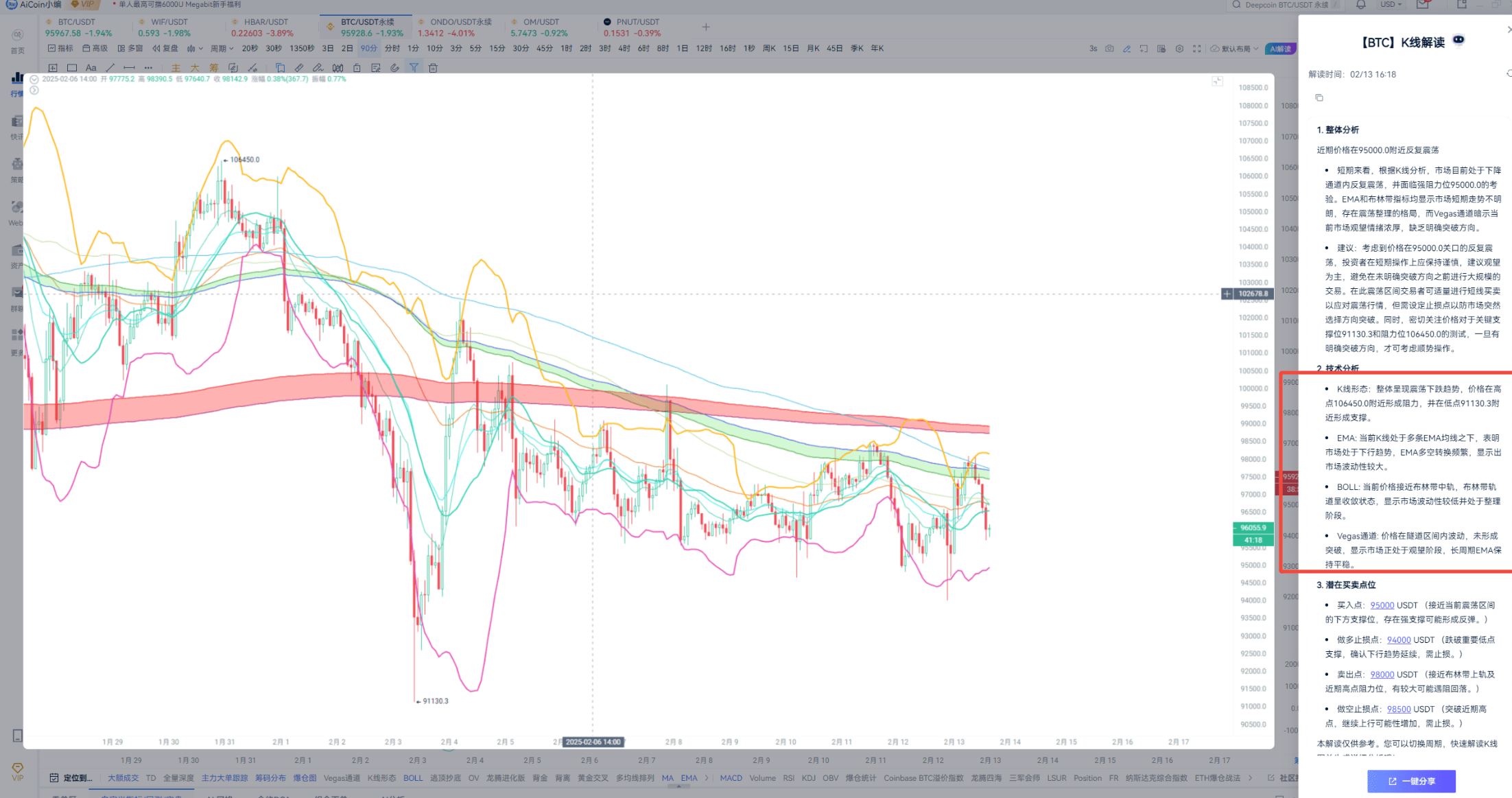Expand the main indicator list arrow
The width and height of the screenshot is (1512, 798).
point(707,778)
